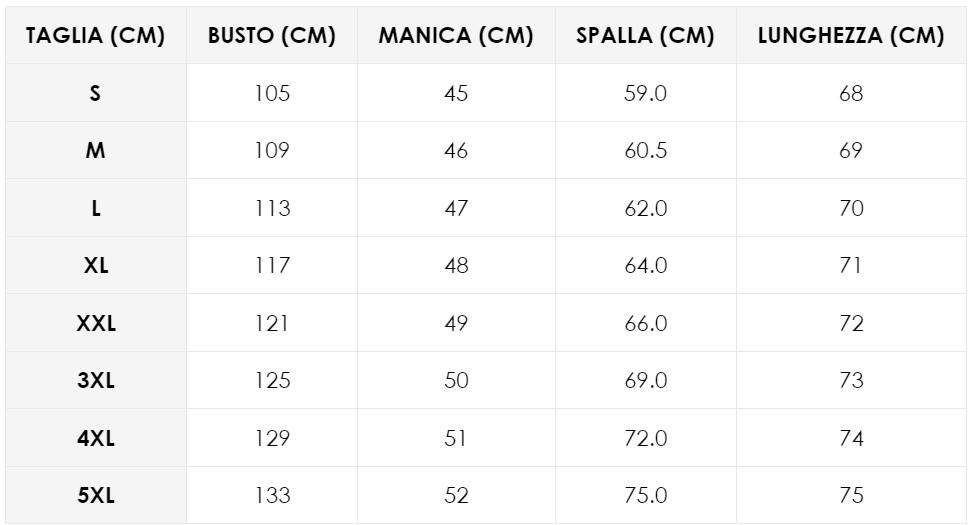Click the bust value 133 cell
This screenshot has width=970, height=525.
coord(272,495)
